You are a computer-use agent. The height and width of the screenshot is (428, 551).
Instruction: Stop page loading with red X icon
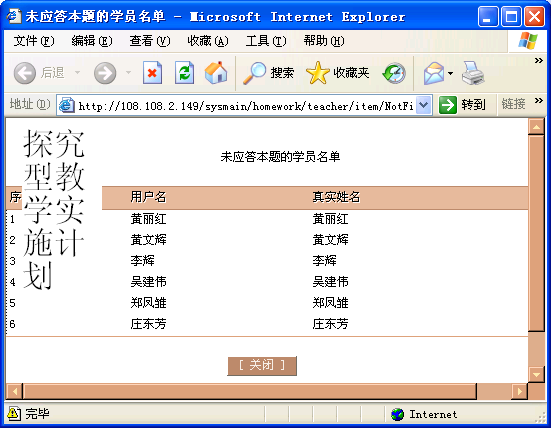(153, 73)
